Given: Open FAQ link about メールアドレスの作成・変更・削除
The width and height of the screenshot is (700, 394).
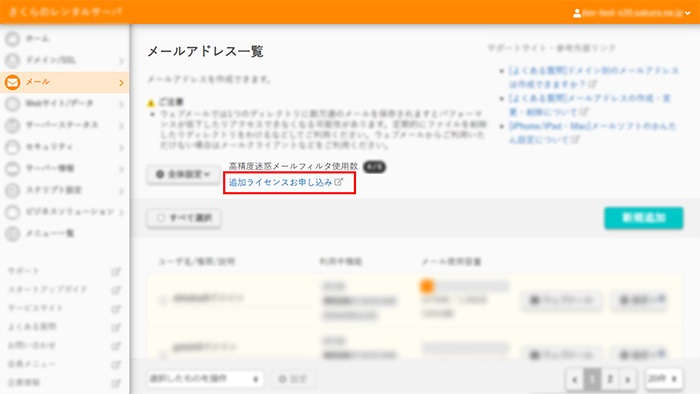Looking at the screenshot, I should [590, 105].
